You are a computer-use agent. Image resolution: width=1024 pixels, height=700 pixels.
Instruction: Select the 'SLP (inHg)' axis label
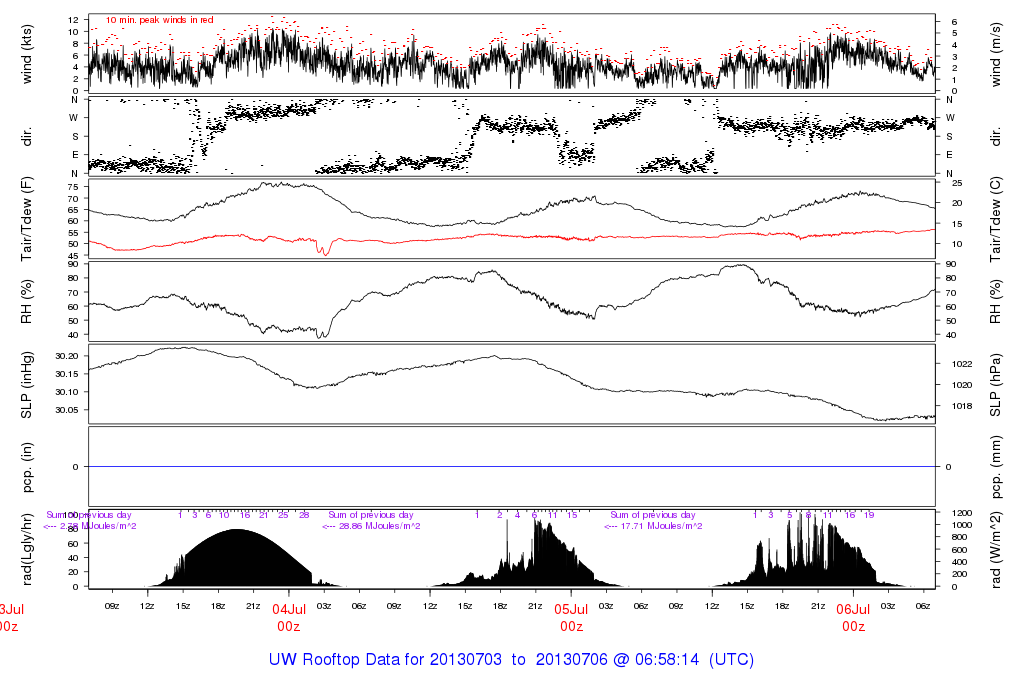point(27,385)
